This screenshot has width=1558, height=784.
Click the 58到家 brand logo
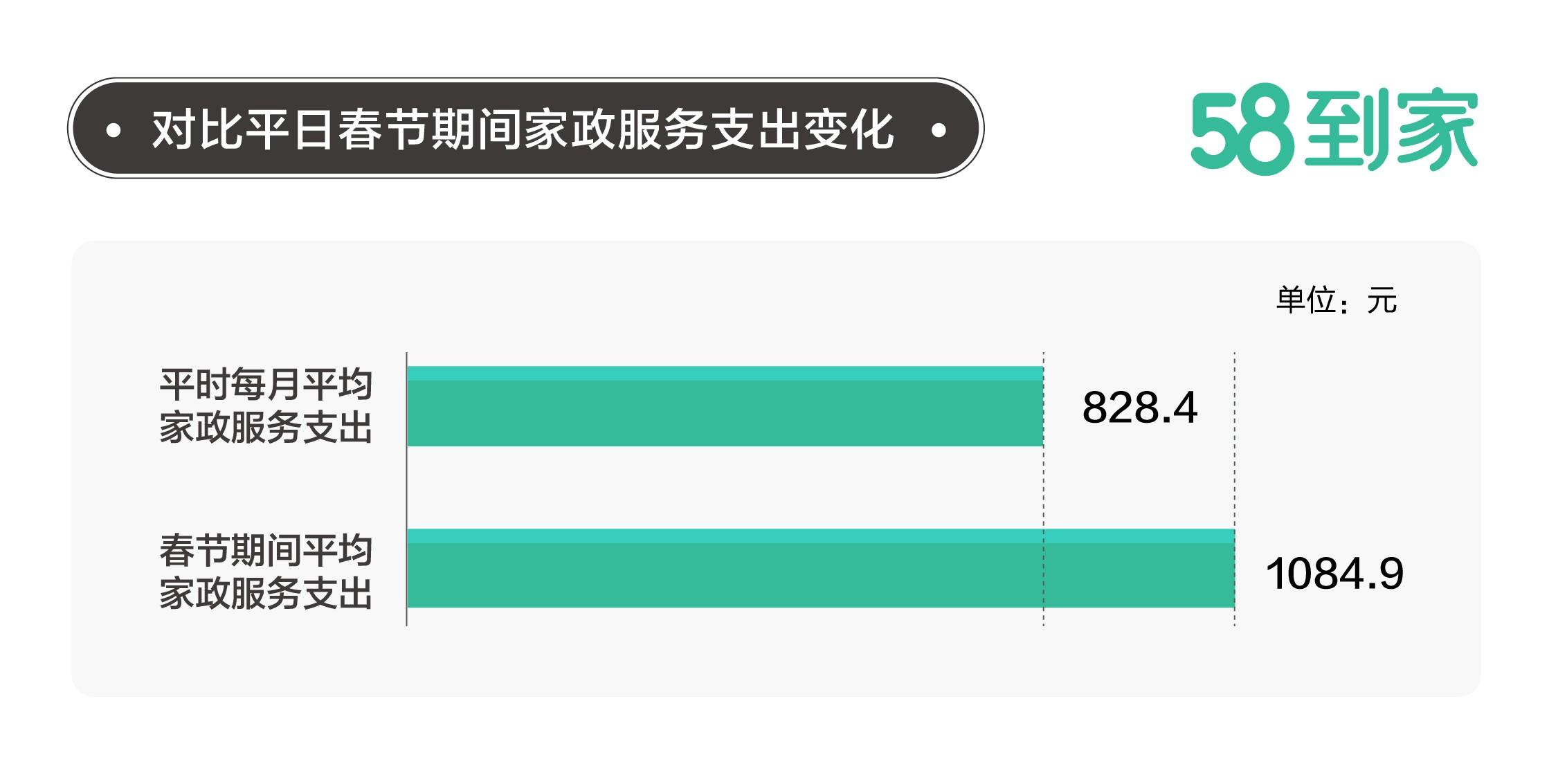[x=1334, y=129]
